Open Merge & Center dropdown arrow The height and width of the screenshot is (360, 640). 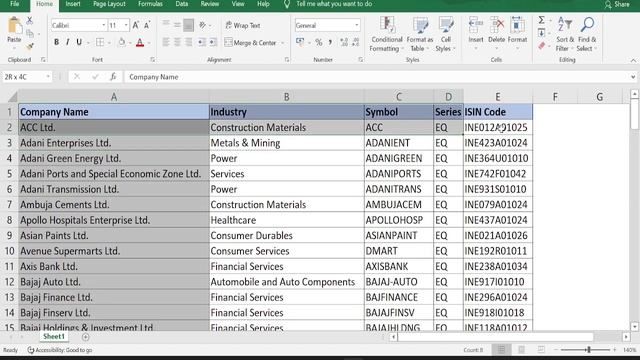point(282,43)
